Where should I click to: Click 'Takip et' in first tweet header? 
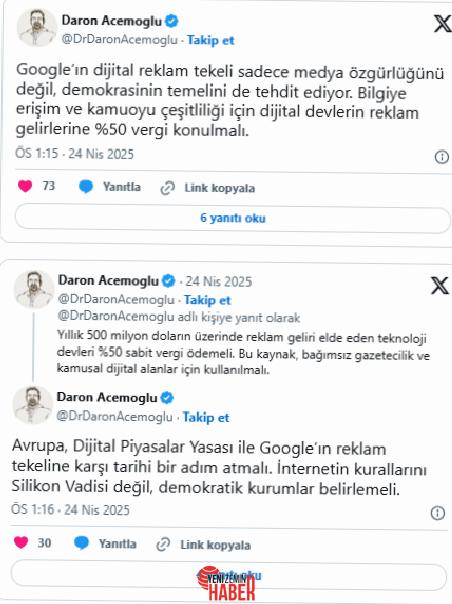click(210, 40)
